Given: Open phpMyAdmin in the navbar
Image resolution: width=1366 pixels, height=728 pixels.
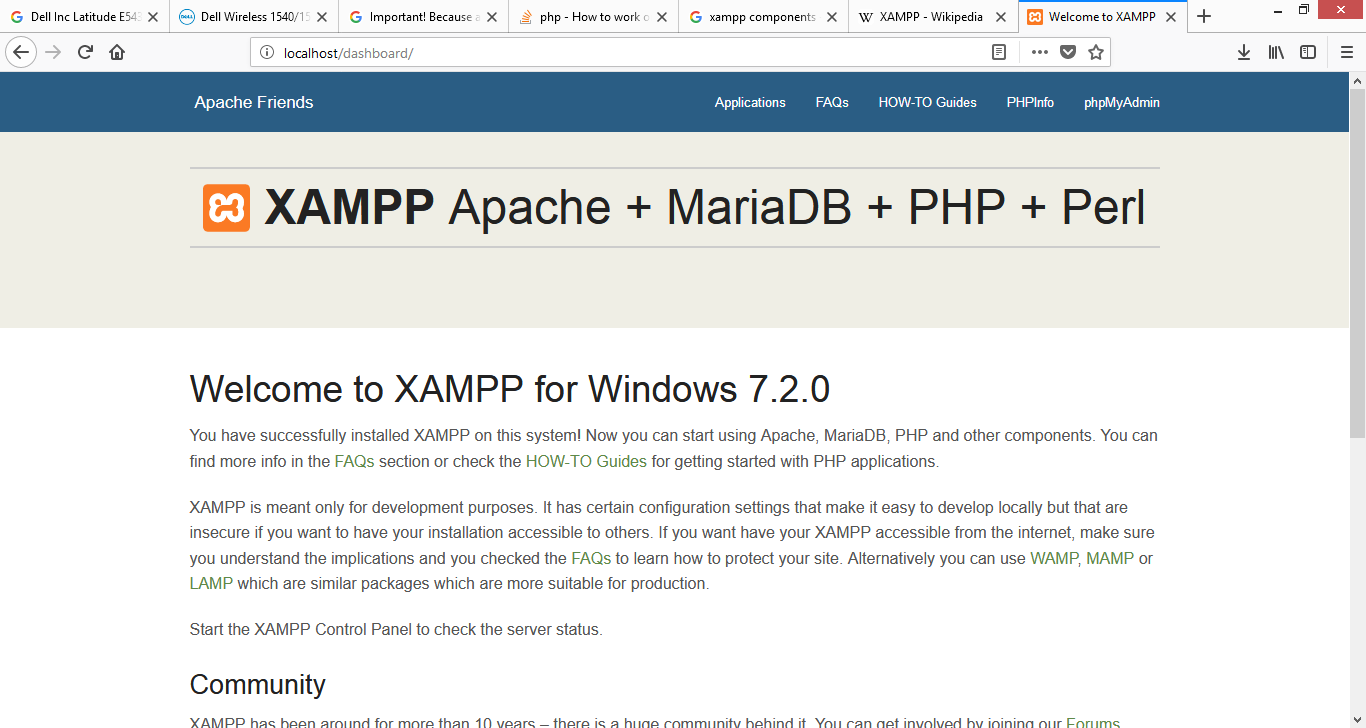Looking at the screenshot, I should 1122,102.
